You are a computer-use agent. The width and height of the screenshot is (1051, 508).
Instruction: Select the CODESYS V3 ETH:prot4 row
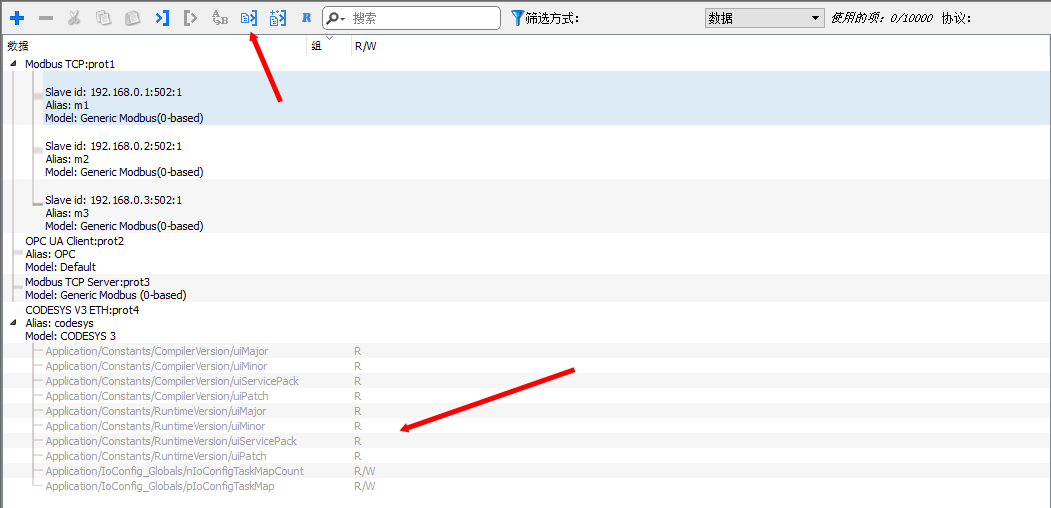pyautogui.click(x=82, y=323)
